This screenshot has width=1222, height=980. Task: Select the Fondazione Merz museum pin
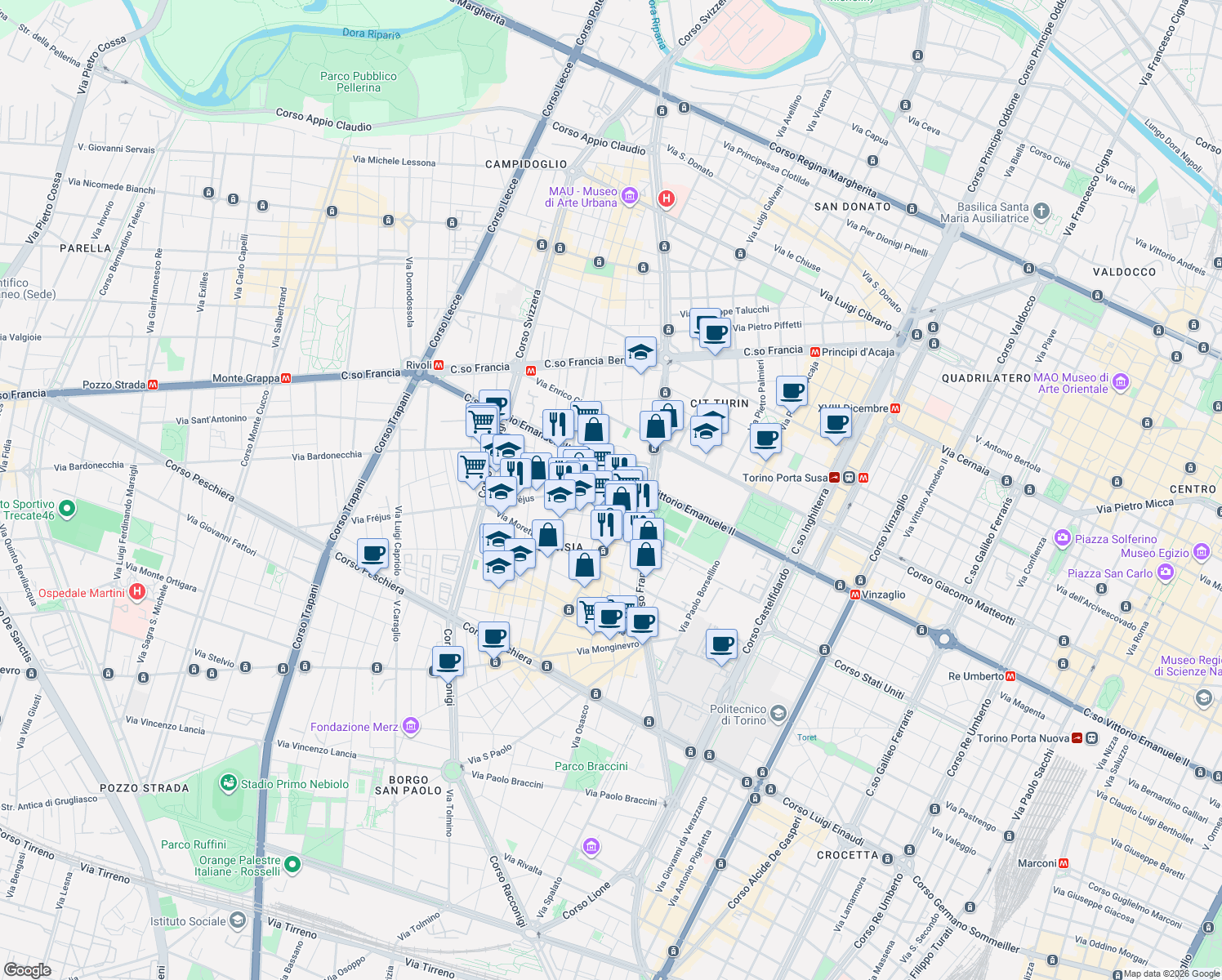(x=411, y=725)
